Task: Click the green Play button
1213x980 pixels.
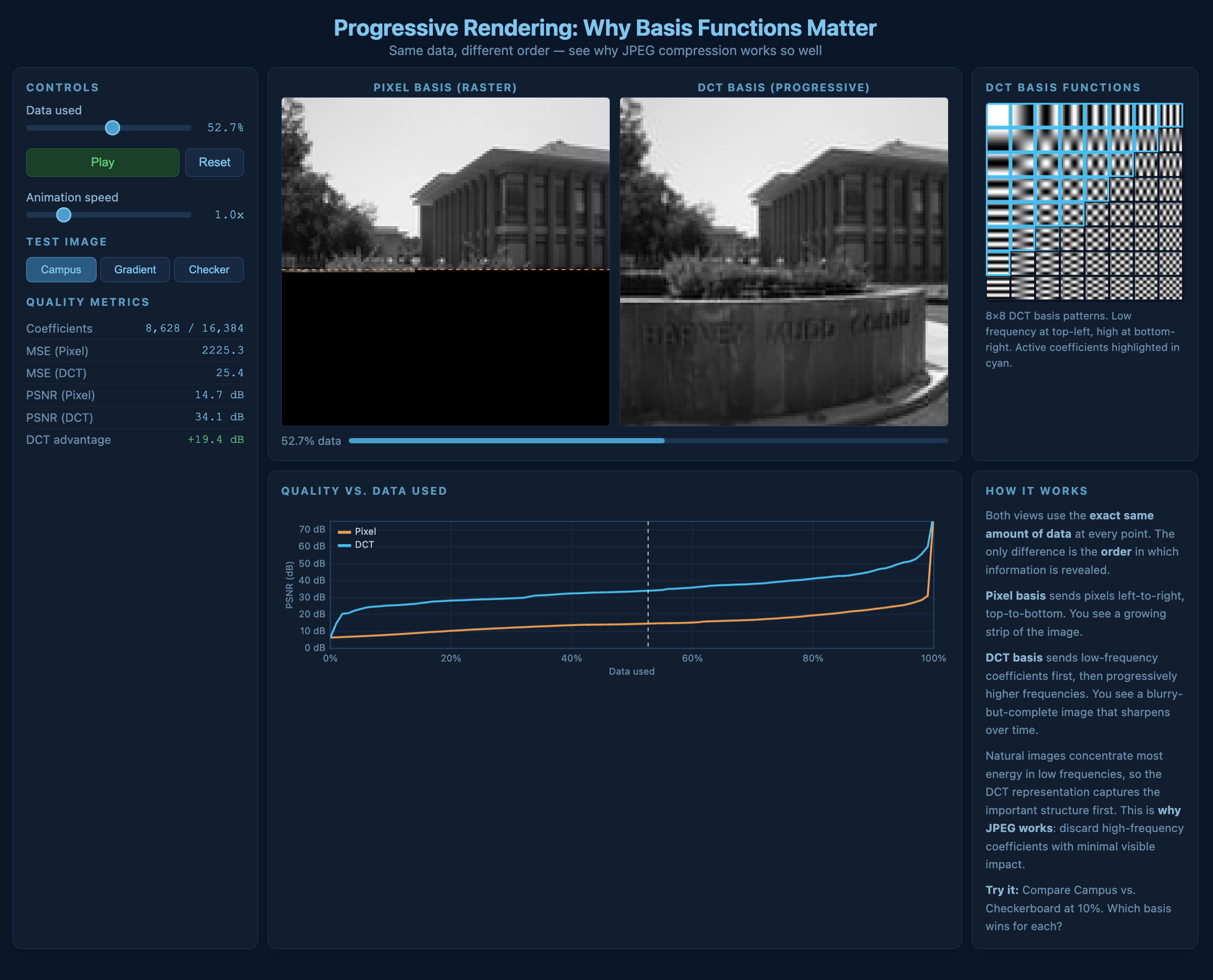Action: [x=102, y=163]
